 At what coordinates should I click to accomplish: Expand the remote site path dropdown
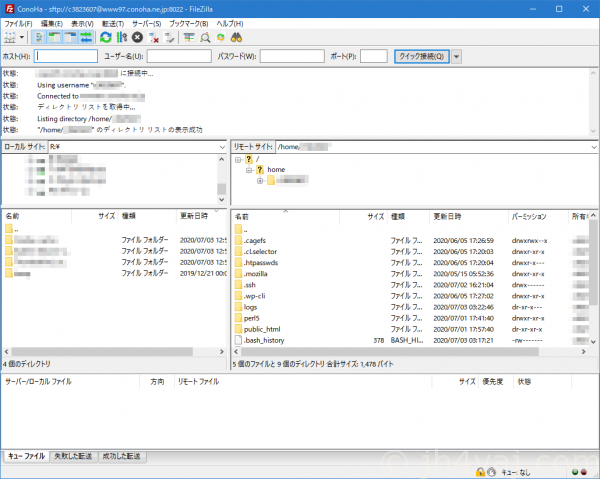592,146
